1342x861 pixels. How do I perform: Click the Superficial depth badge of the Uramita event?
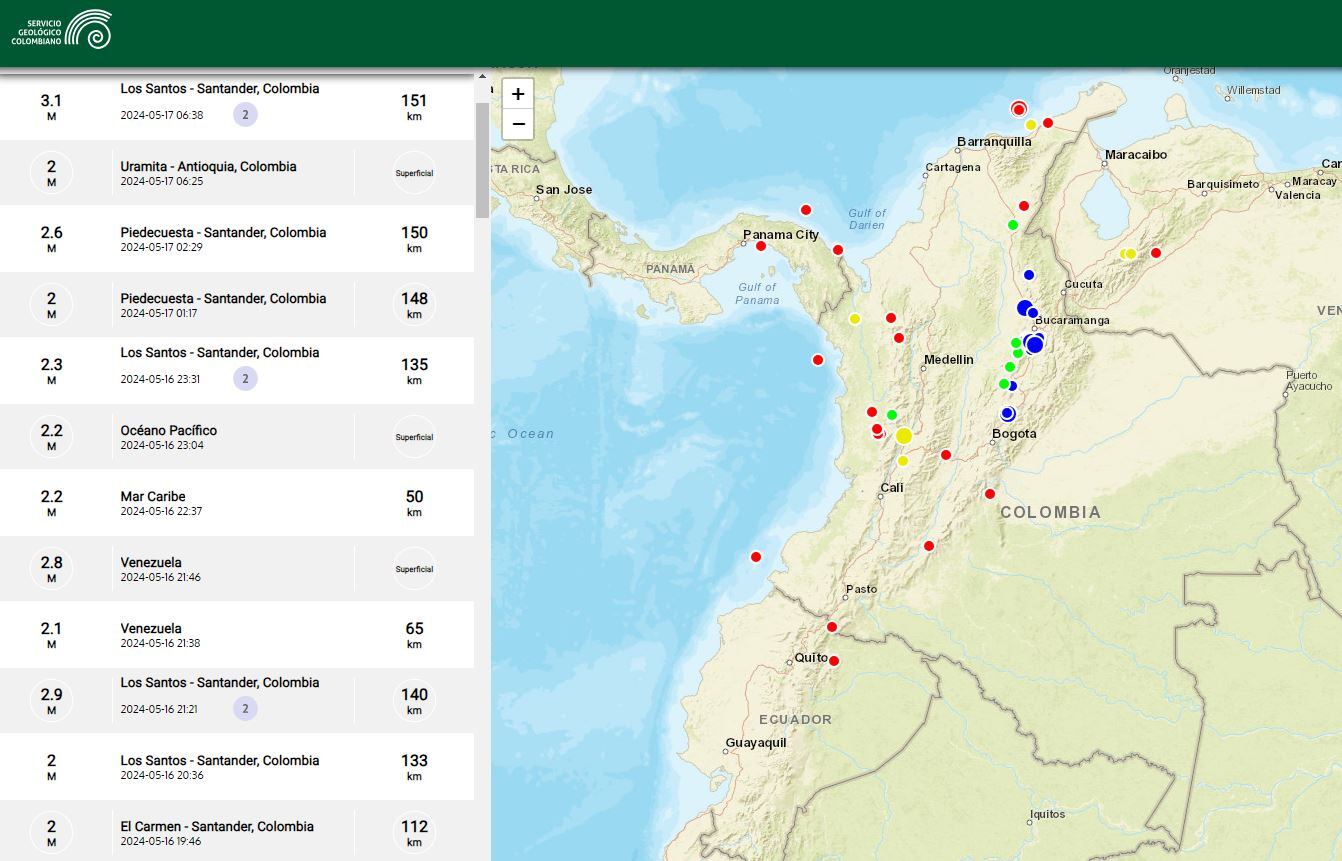[414, 172]
